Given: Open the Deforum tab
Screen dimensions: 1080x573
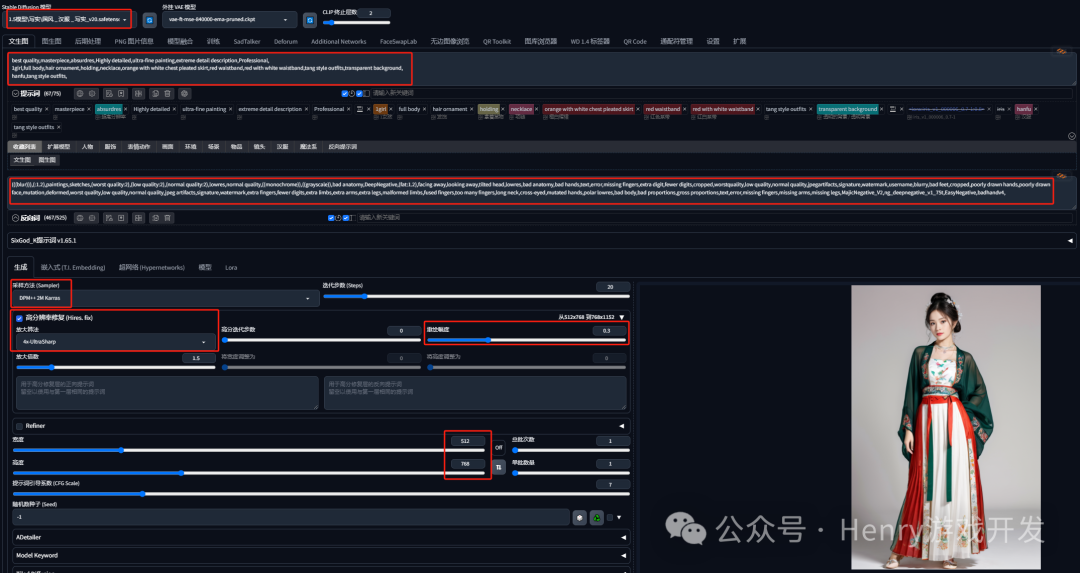Looking at the screenshot, I should (x=286, y=41).
